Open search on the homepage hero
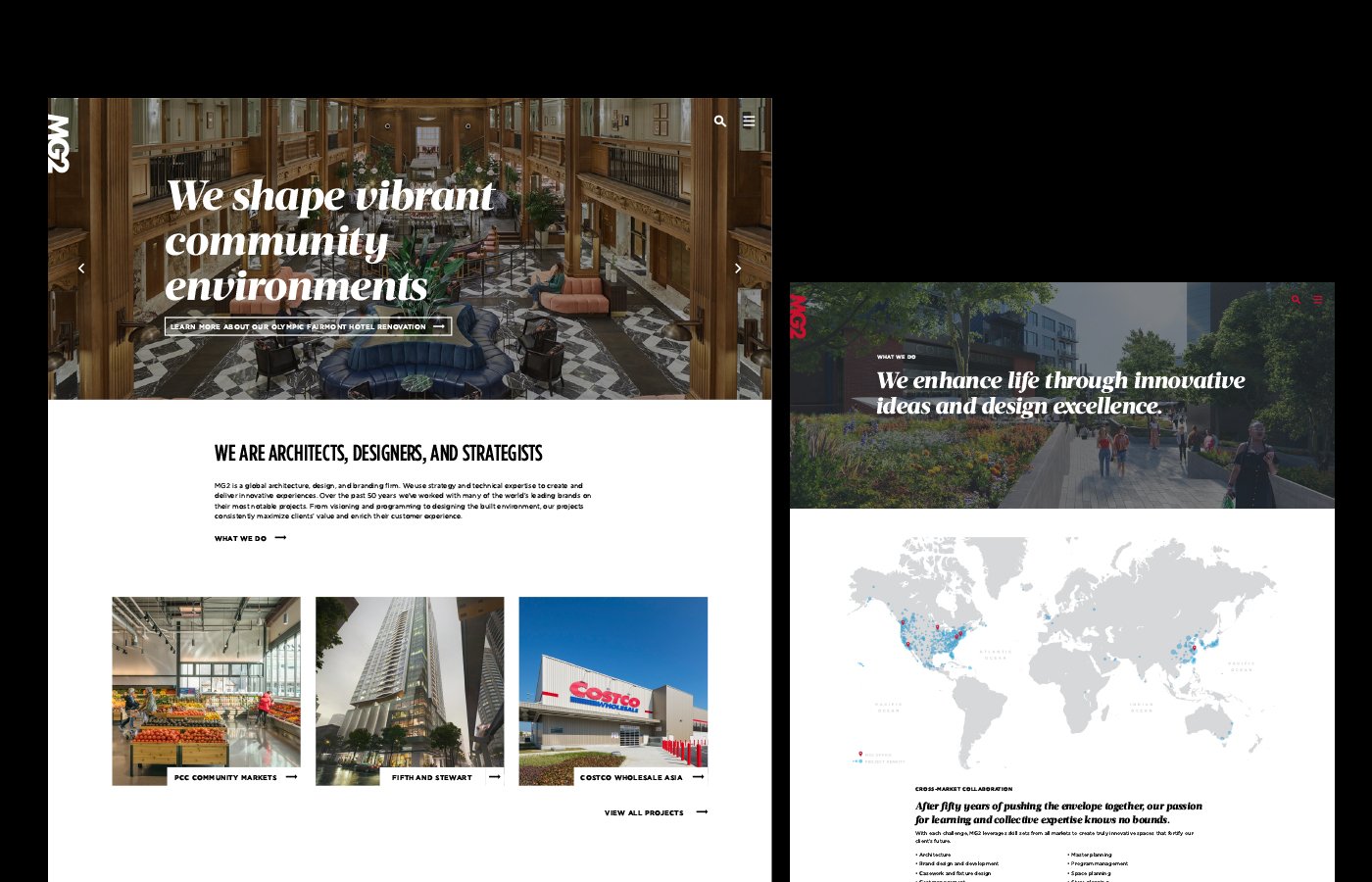 720,122
